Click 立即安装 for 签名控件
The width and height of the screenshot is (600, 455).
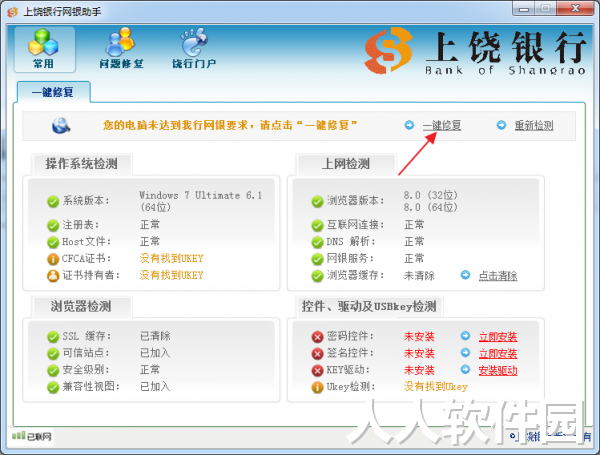[x=498, y=353]
